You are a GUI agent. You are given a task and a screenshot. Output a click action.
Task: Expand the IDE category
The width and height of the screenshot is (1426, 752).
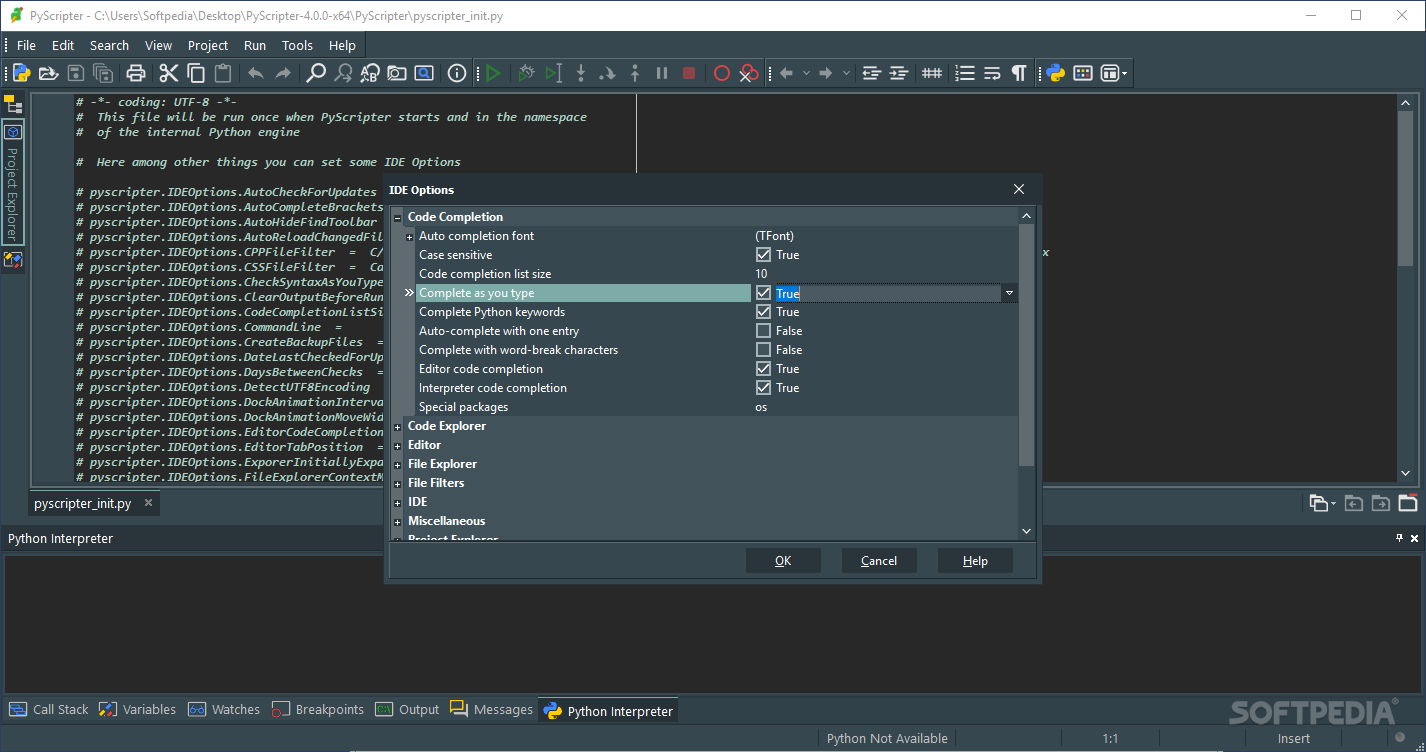click(x=397, y=503)
